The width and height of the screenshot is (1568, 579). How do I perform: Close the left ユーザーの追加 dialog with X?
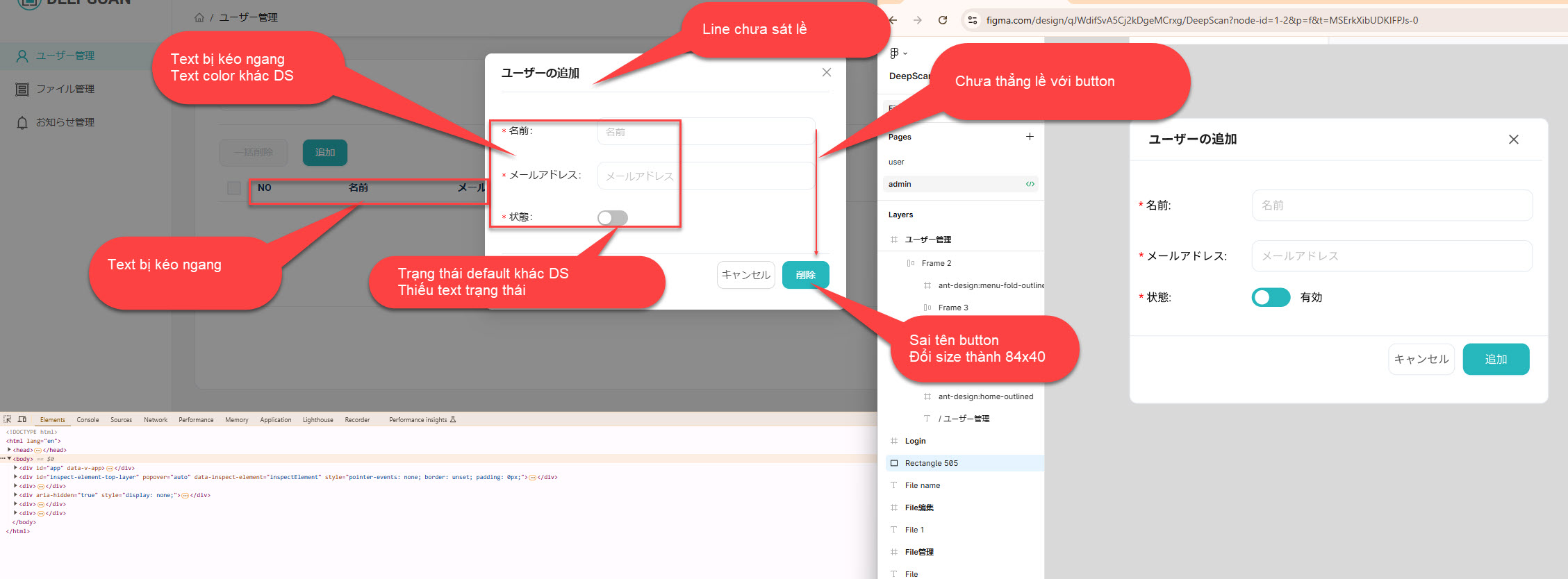coord(827,72)
